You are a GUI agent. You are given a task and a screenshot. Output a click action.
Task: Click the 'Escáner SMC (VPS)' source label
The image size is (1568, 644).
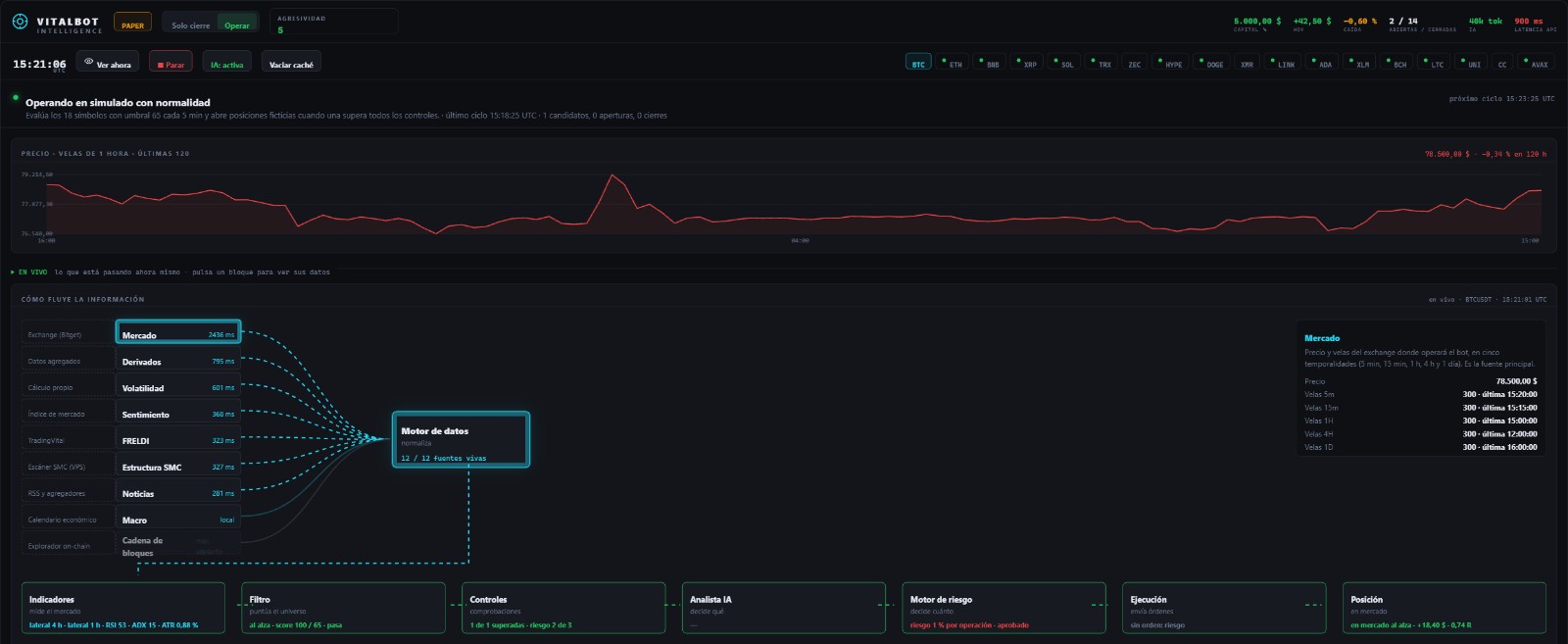coord(57,467)
